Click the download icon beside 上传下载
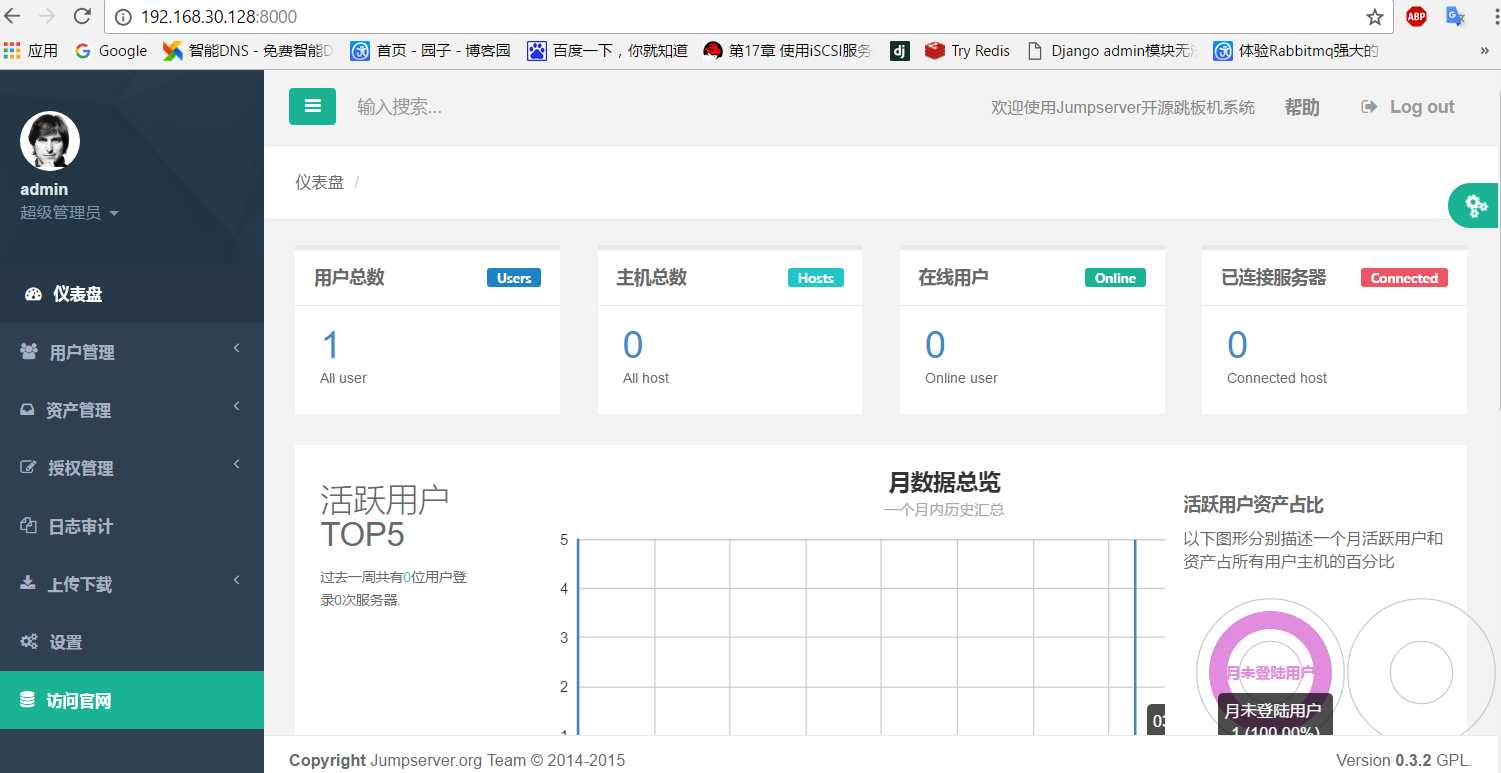 pyautogui.click(x=28, y=583)
